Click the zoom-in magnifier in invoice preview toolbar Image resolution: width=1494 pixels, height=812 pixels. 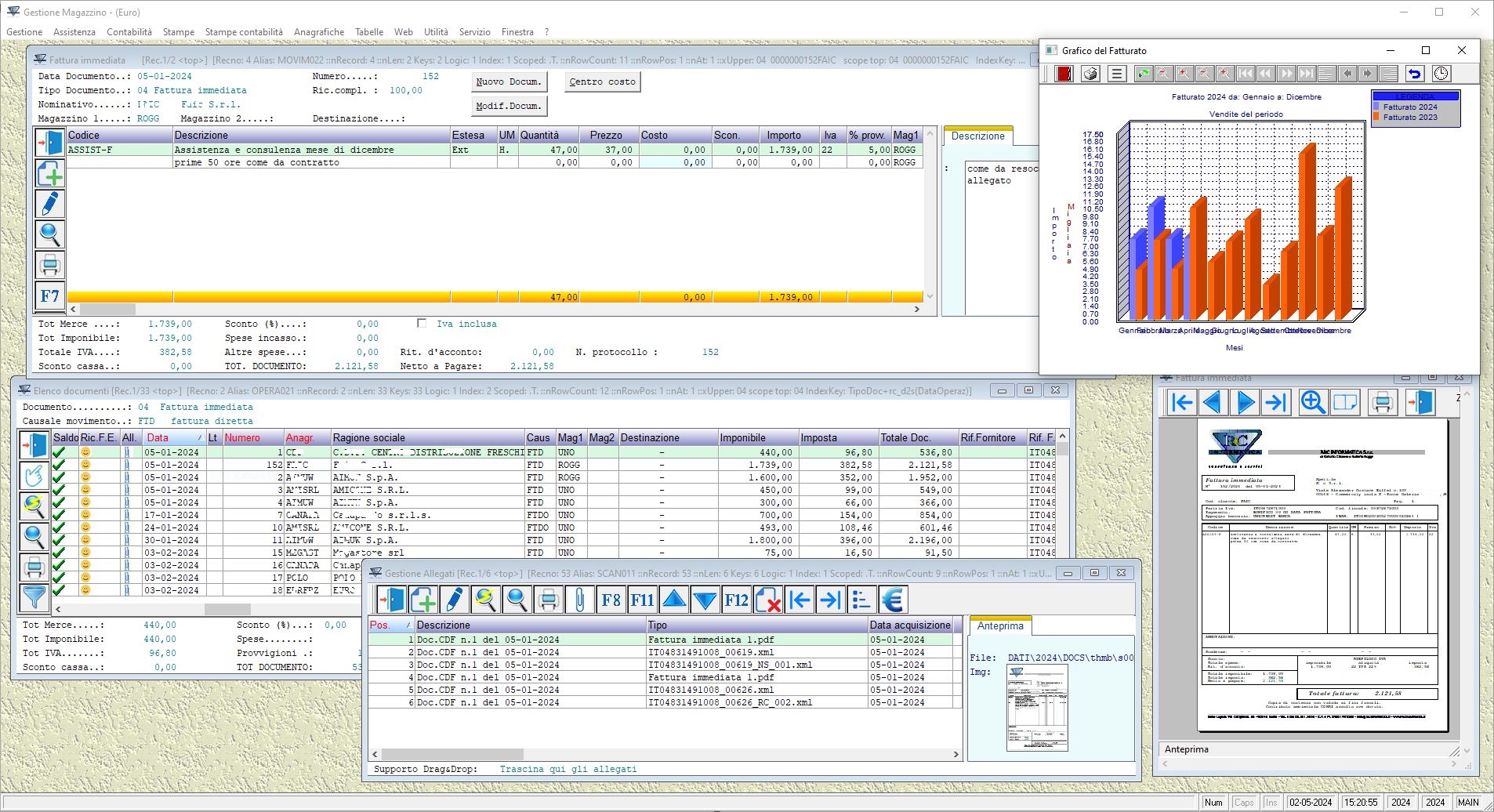(x=1312, y=403)
